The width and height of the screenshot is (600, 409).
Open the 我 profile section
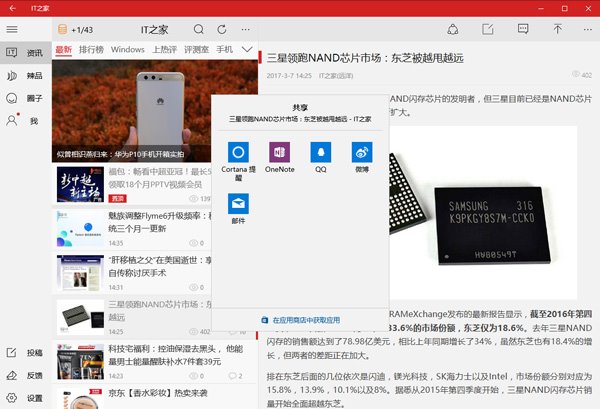(x=26, y=121)
